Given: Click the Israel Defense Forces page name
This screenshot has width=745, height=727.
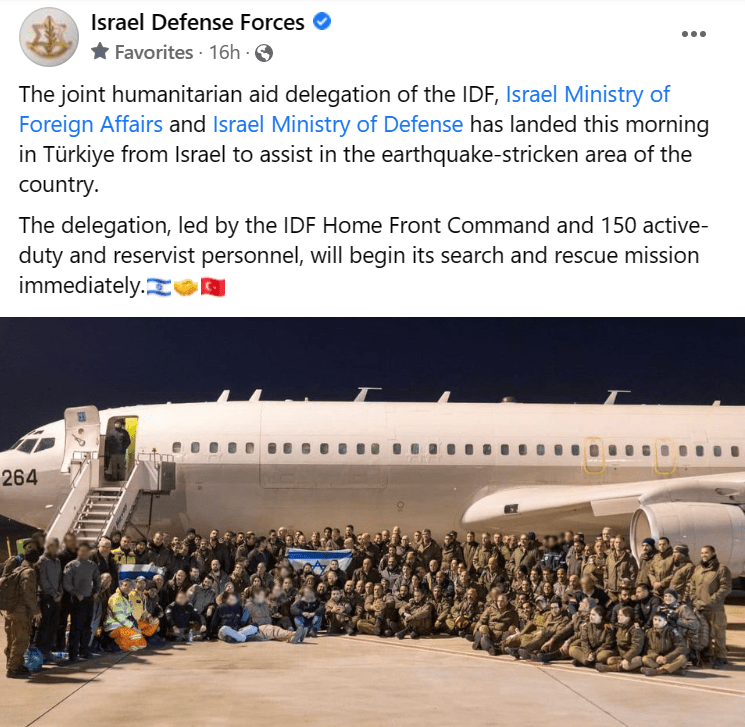Looking at the screenshot, I should coord(197,22).
